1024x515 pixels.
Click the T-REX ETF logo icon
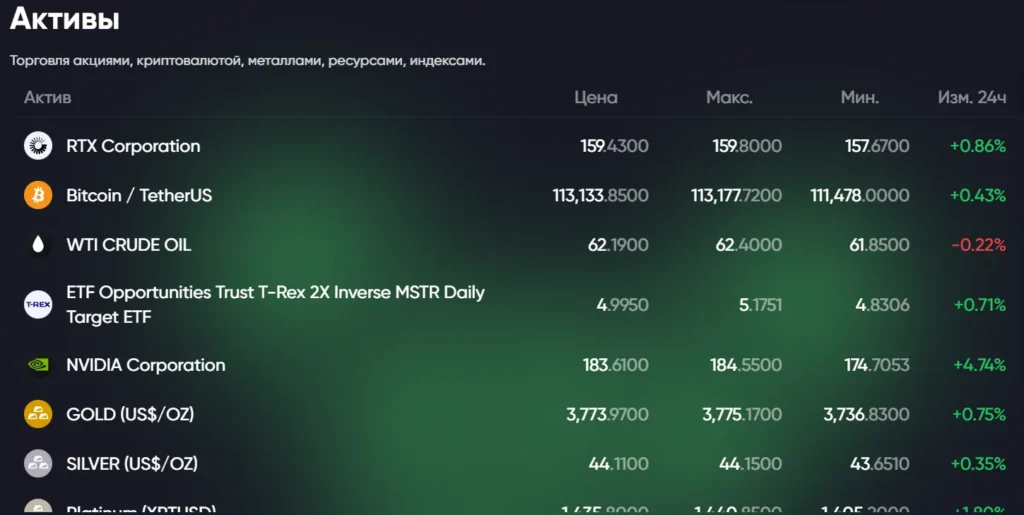click(38, 304)
